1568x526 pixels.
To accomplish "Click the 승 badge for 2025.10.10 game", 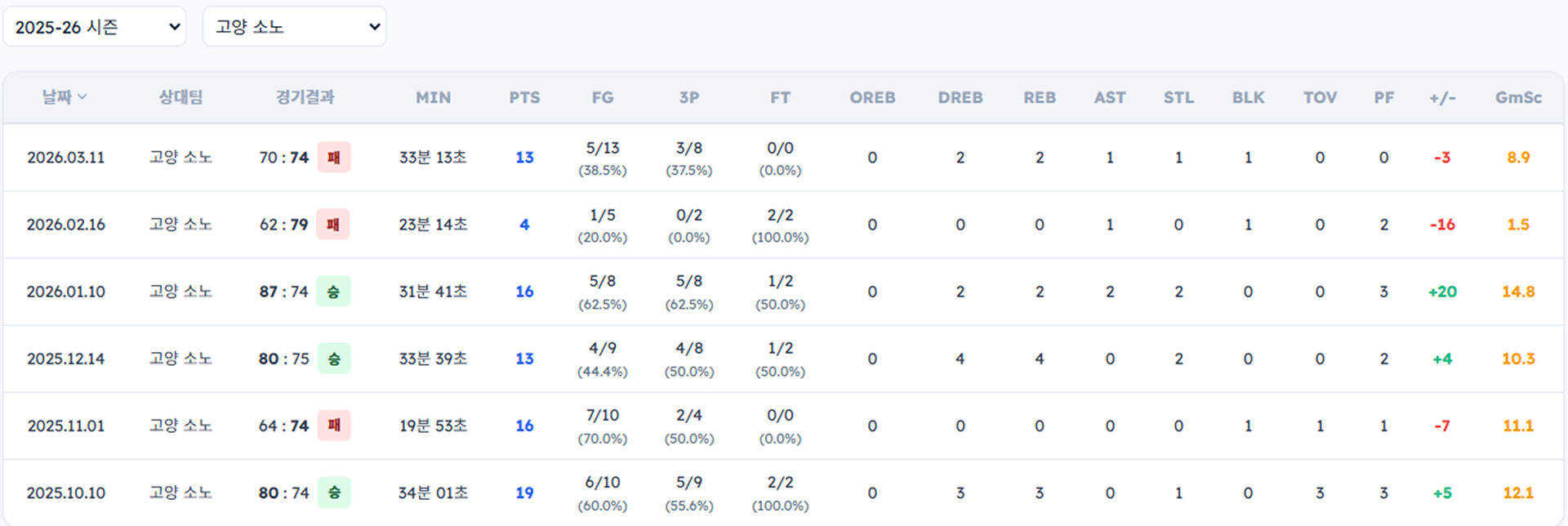I will 333,493.
